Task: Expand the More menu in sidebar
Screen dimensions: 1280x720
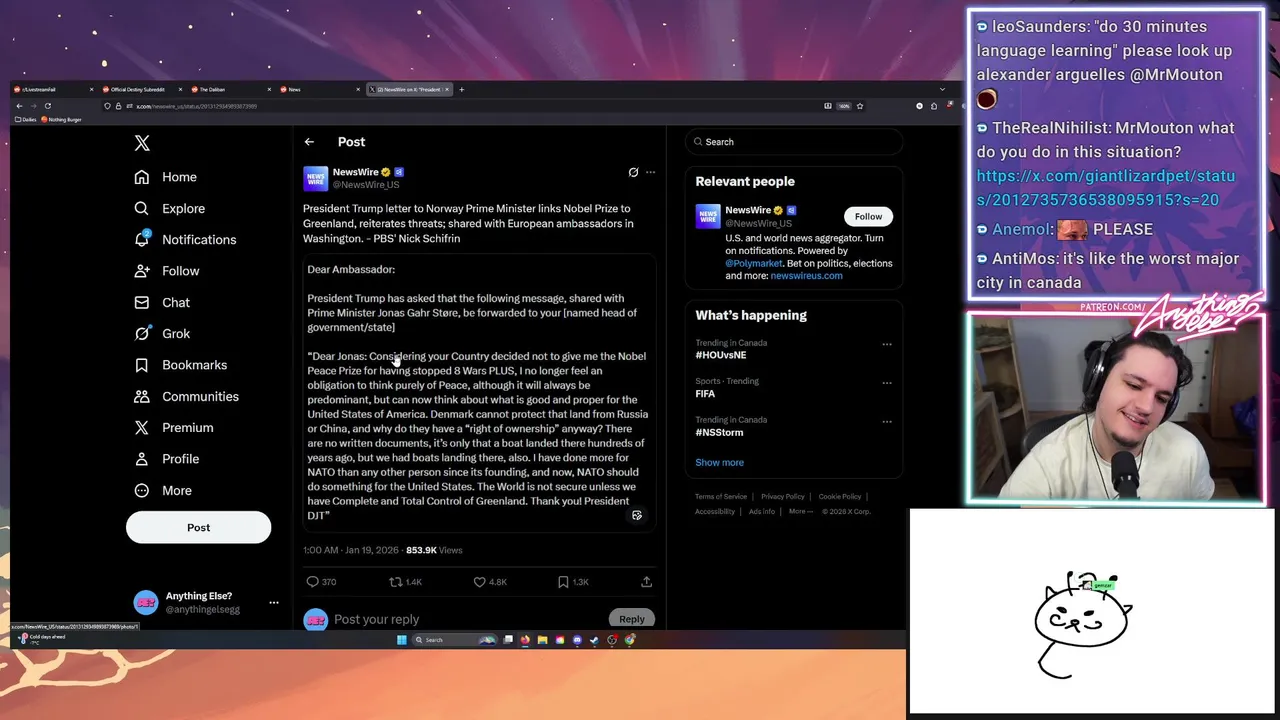Action: 163,490
